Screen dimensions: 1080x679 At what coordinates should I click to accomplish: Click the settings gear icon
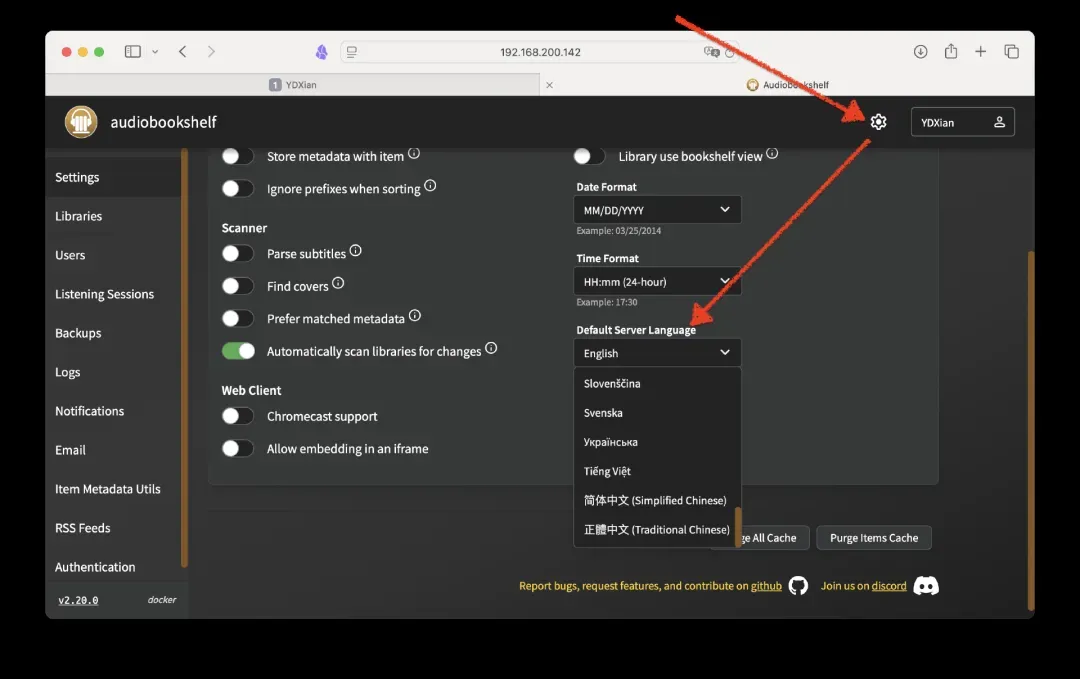[x=878, y=122]
